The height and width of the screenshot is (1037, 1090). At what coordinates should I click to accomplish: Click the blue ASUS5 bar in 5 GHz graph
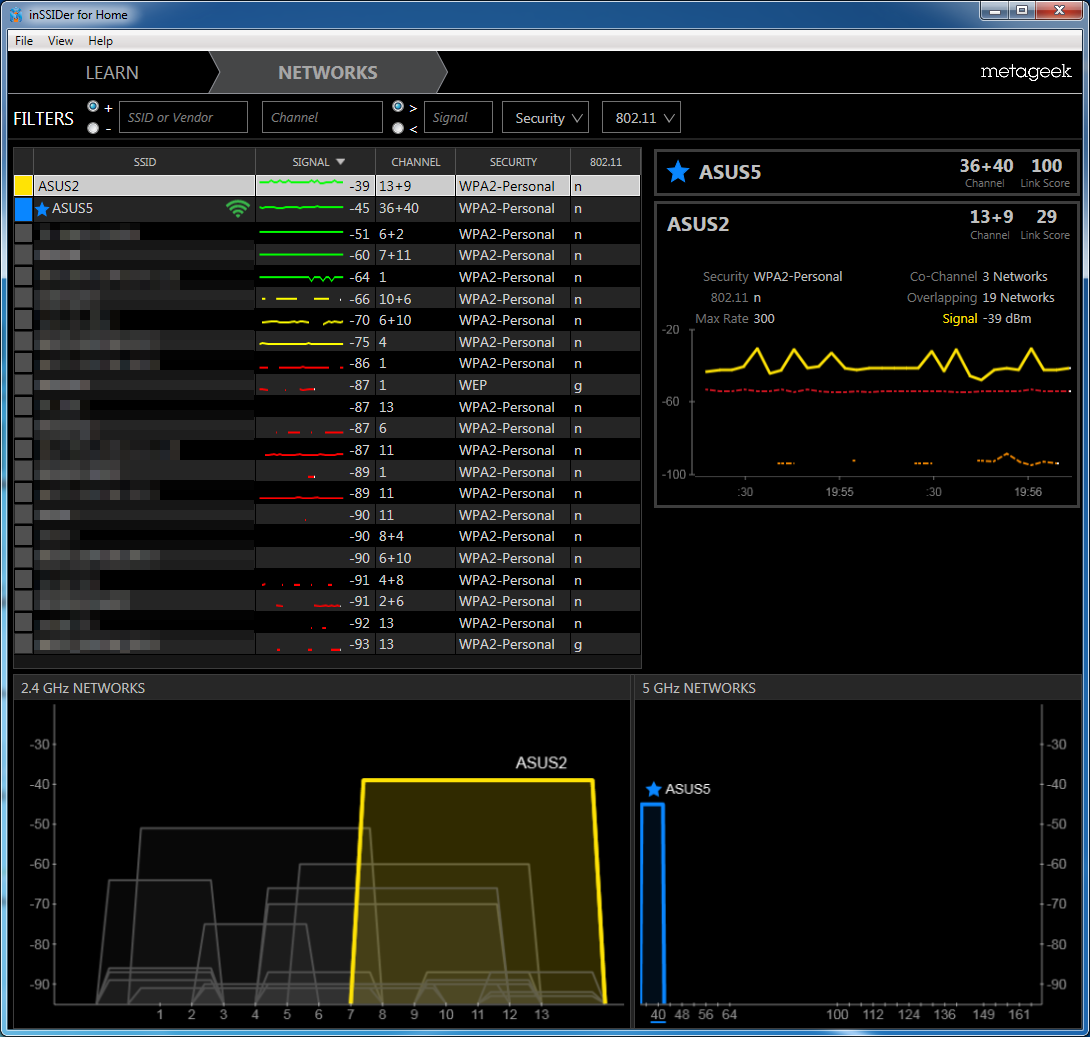(x=653, y=904)
